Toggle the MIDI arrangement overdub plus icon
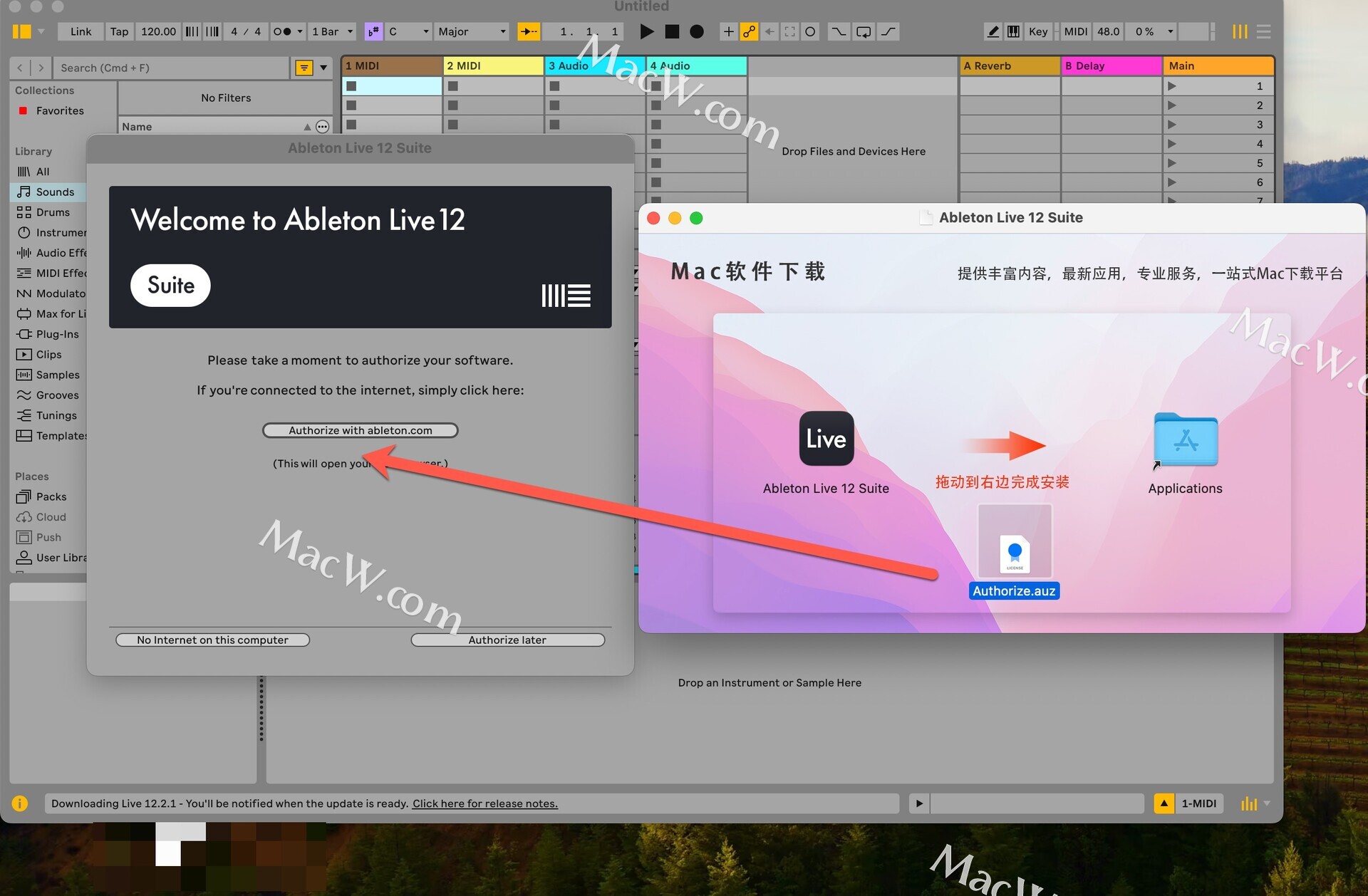1368x896 pixels. [728, 31]
